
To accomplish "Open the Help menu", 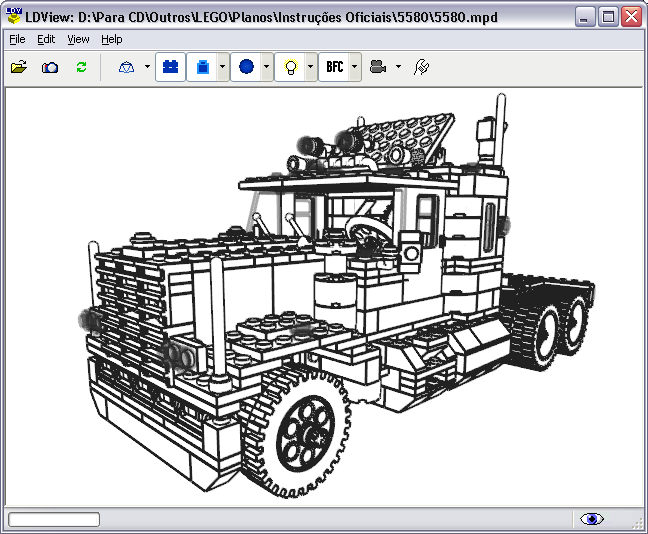I will pyautogui.click(x=112, y=39).
